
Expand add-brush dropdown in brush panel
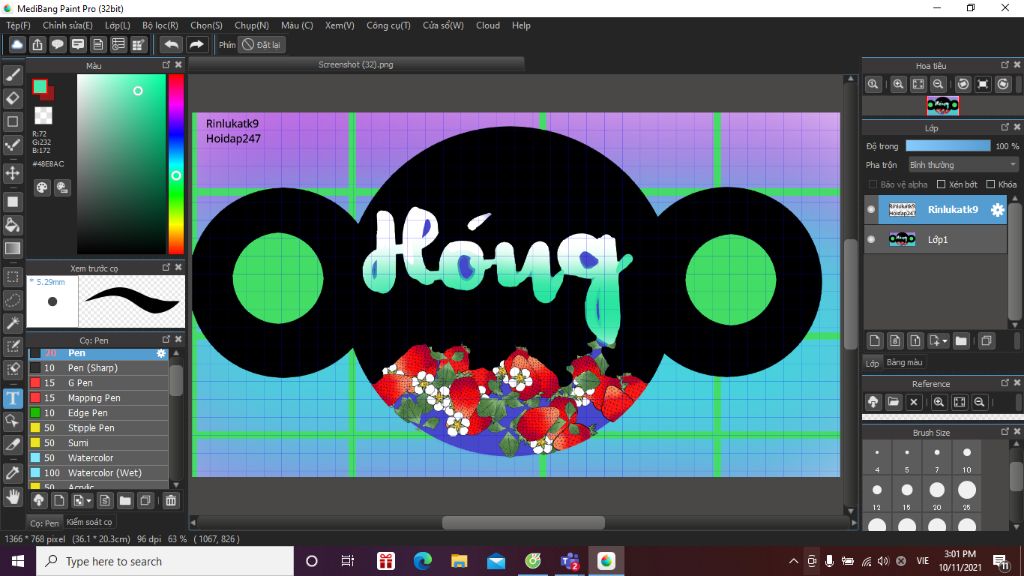pyautogui.click(x=88, y=501)
